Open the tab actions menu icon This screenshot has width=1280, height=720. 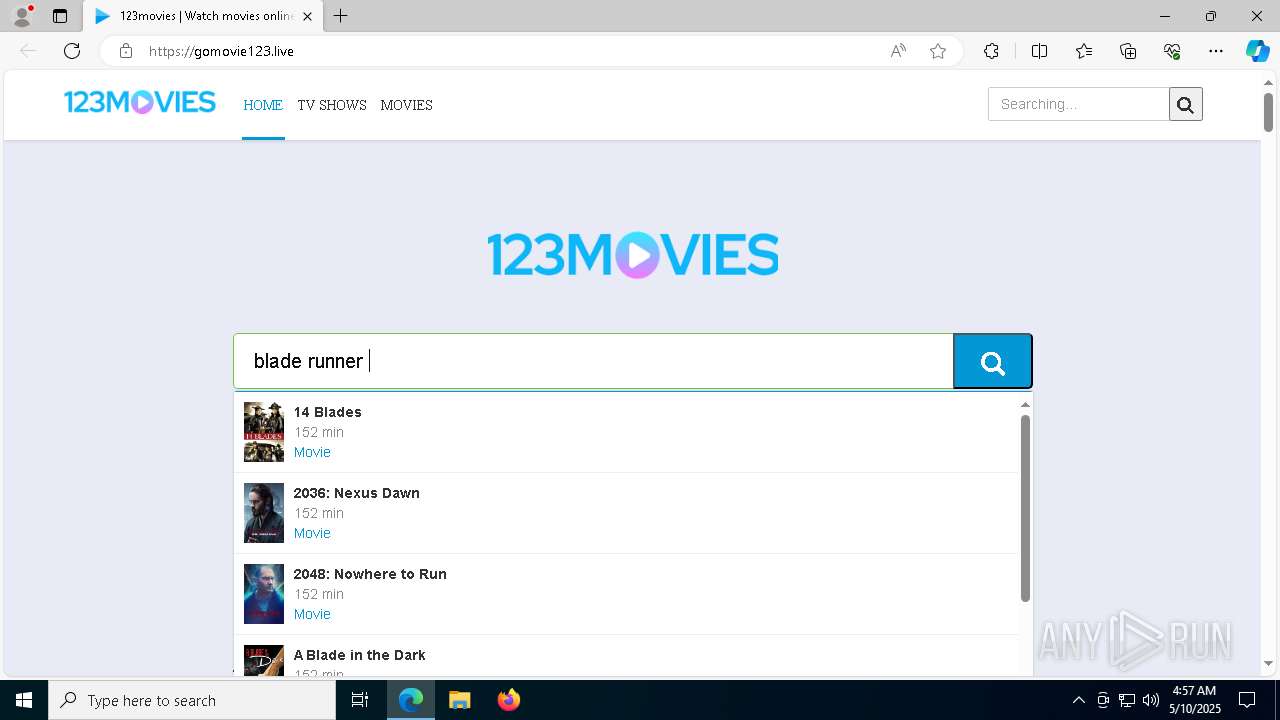click(x=60, y=16)
